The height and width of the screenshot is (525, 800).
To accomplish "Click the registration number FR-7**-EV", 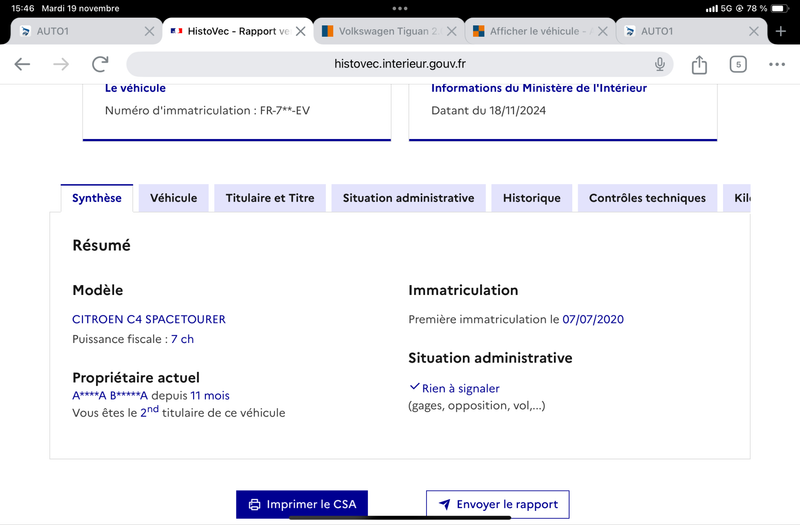I will pyautogui.click(x=285, y=111).
